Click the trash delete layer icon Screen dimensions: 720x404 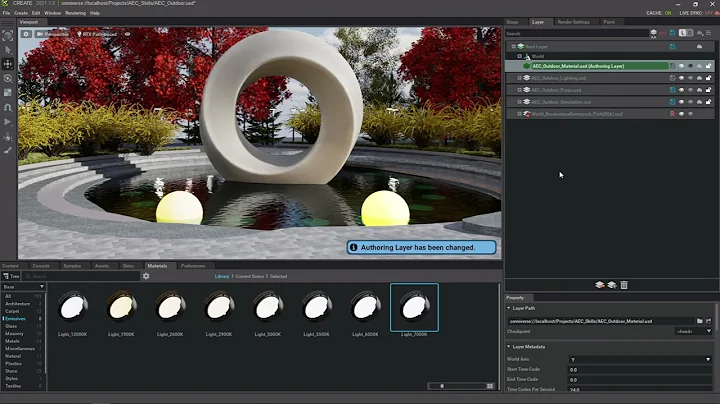[x=624, y=285]
